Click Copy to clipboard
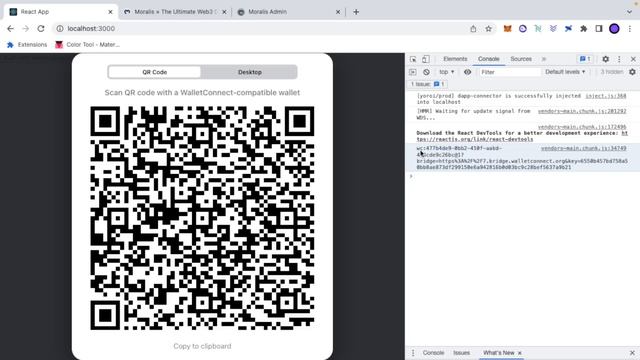The height and width of the screenshot is (360, 640). click(x=202, y=346)
